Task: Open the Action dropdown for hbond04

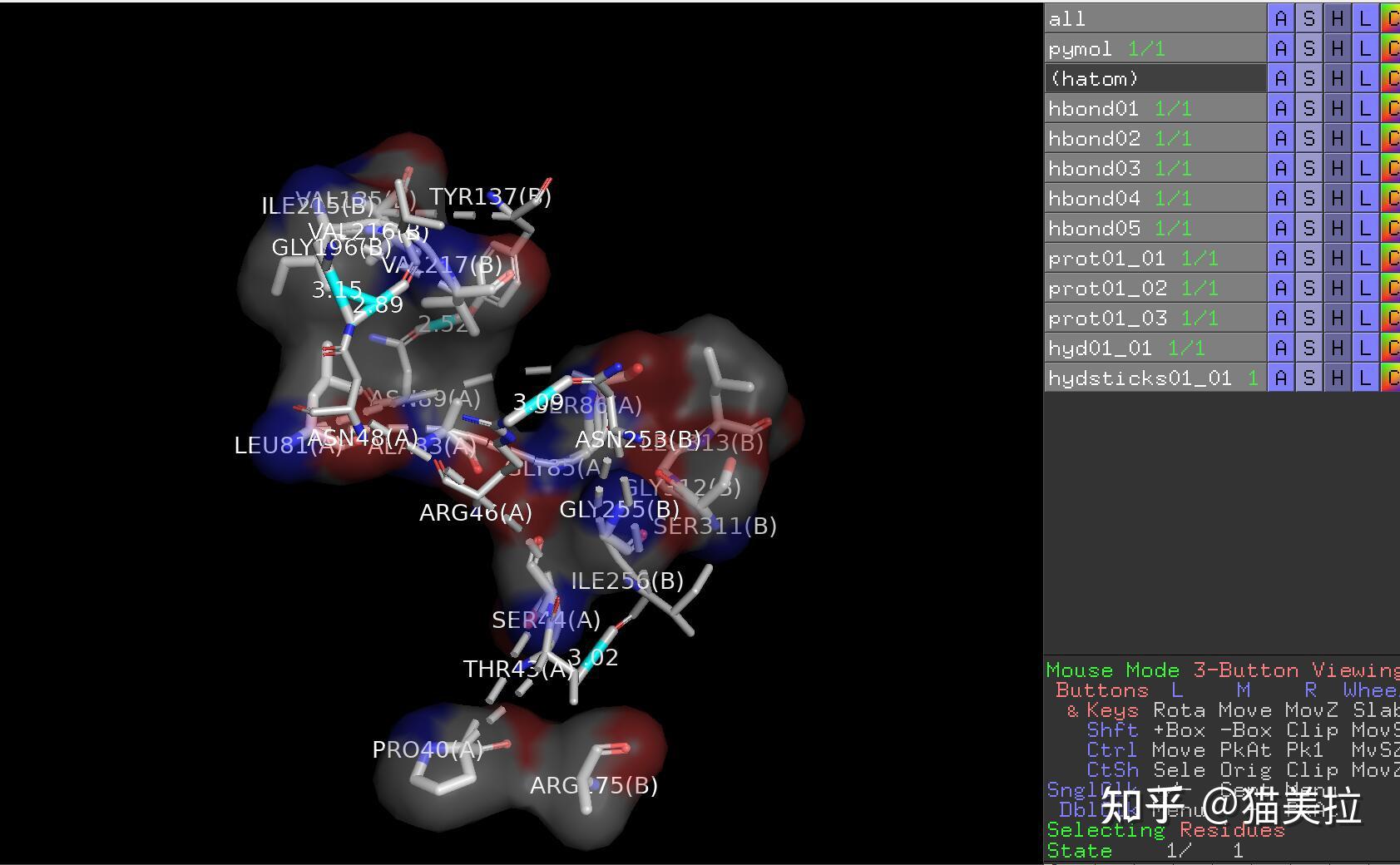Action: (x=1280, y=198)
